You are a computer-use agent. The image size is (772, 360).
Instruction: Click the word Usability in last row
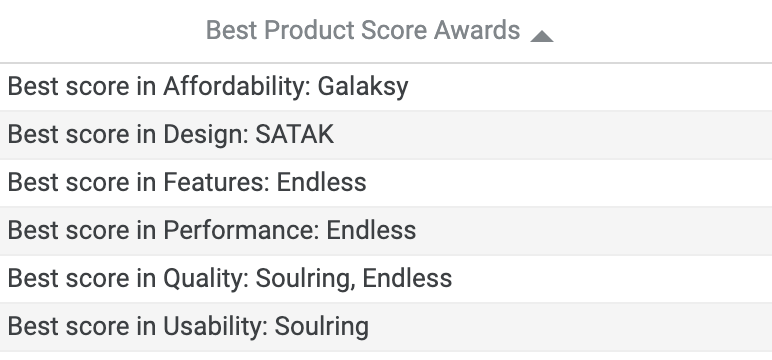click(x=216, y=327)
